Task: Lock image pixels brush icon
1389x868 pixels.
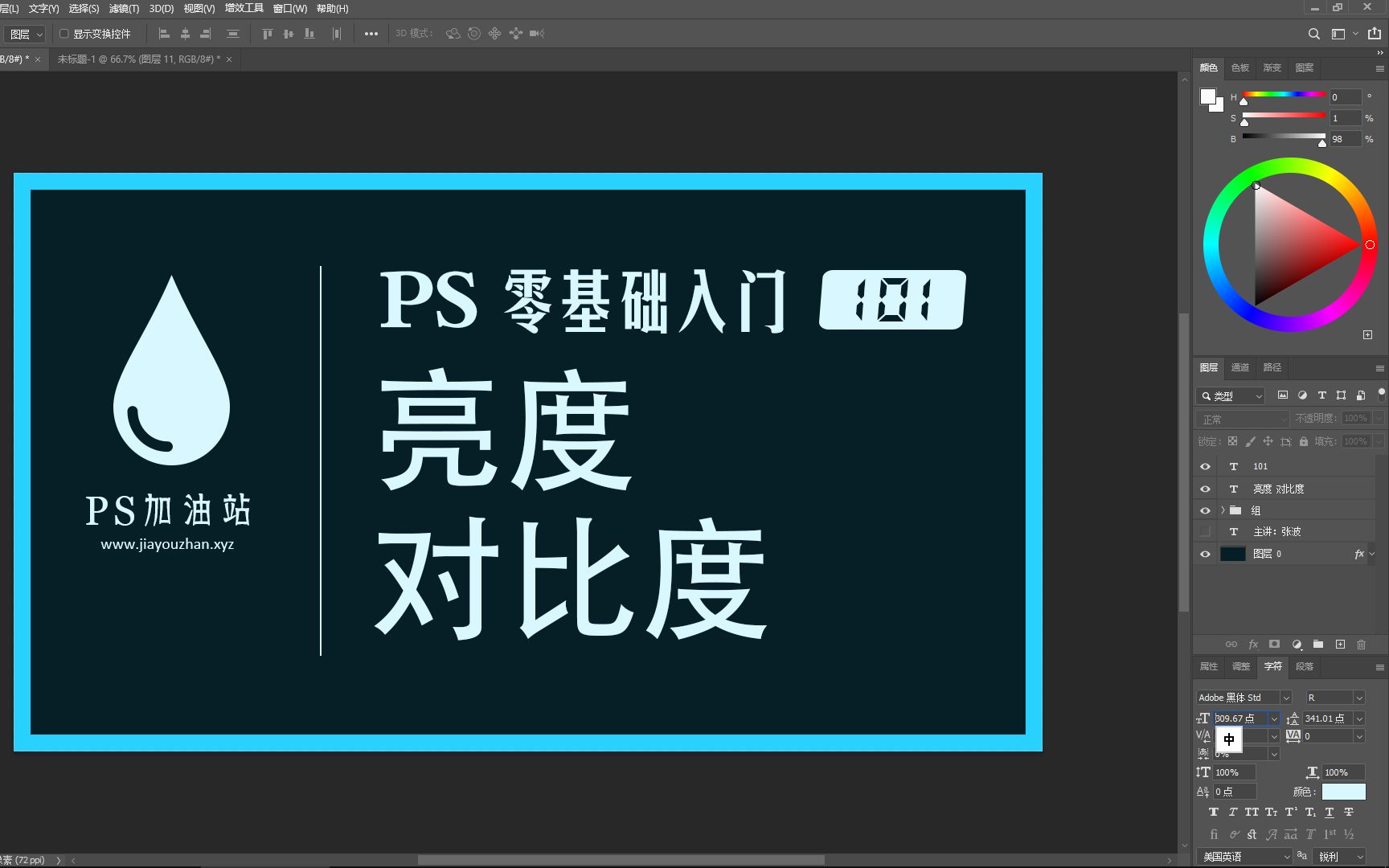Action: [1250, 441]
